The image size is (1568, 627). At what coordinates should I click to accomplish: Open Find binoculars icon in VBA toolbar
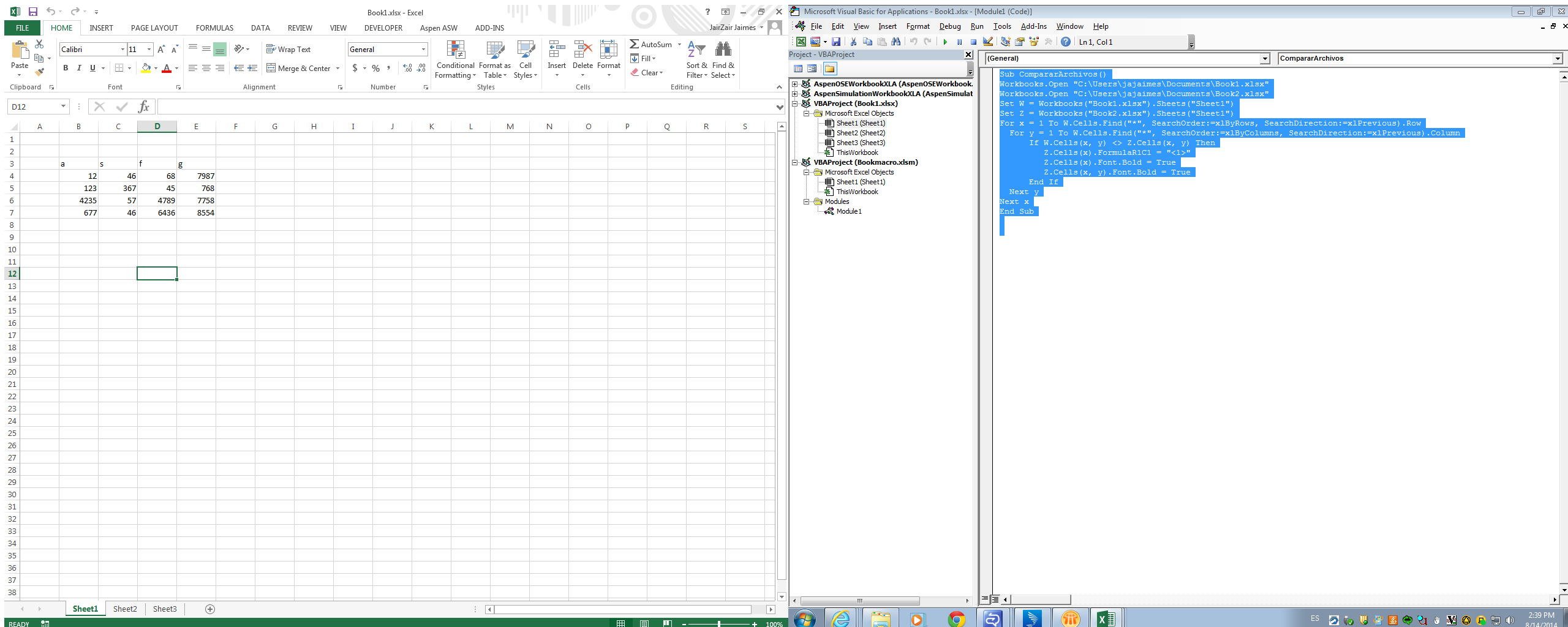[896, 42]
